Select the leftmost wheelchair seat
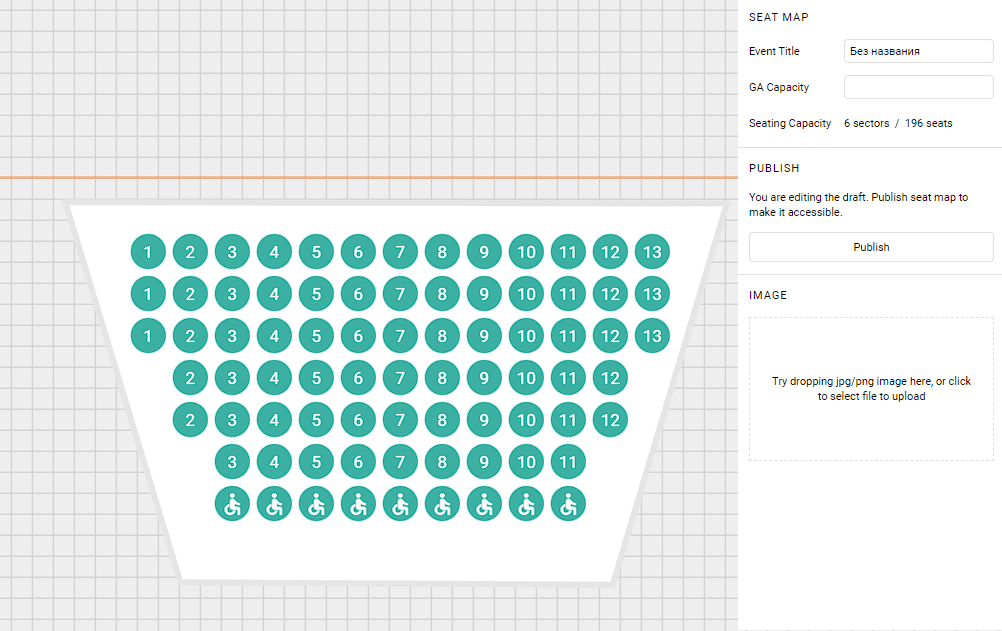The width and height of the screenshot is (1002, 631). [x=232, y=504]
